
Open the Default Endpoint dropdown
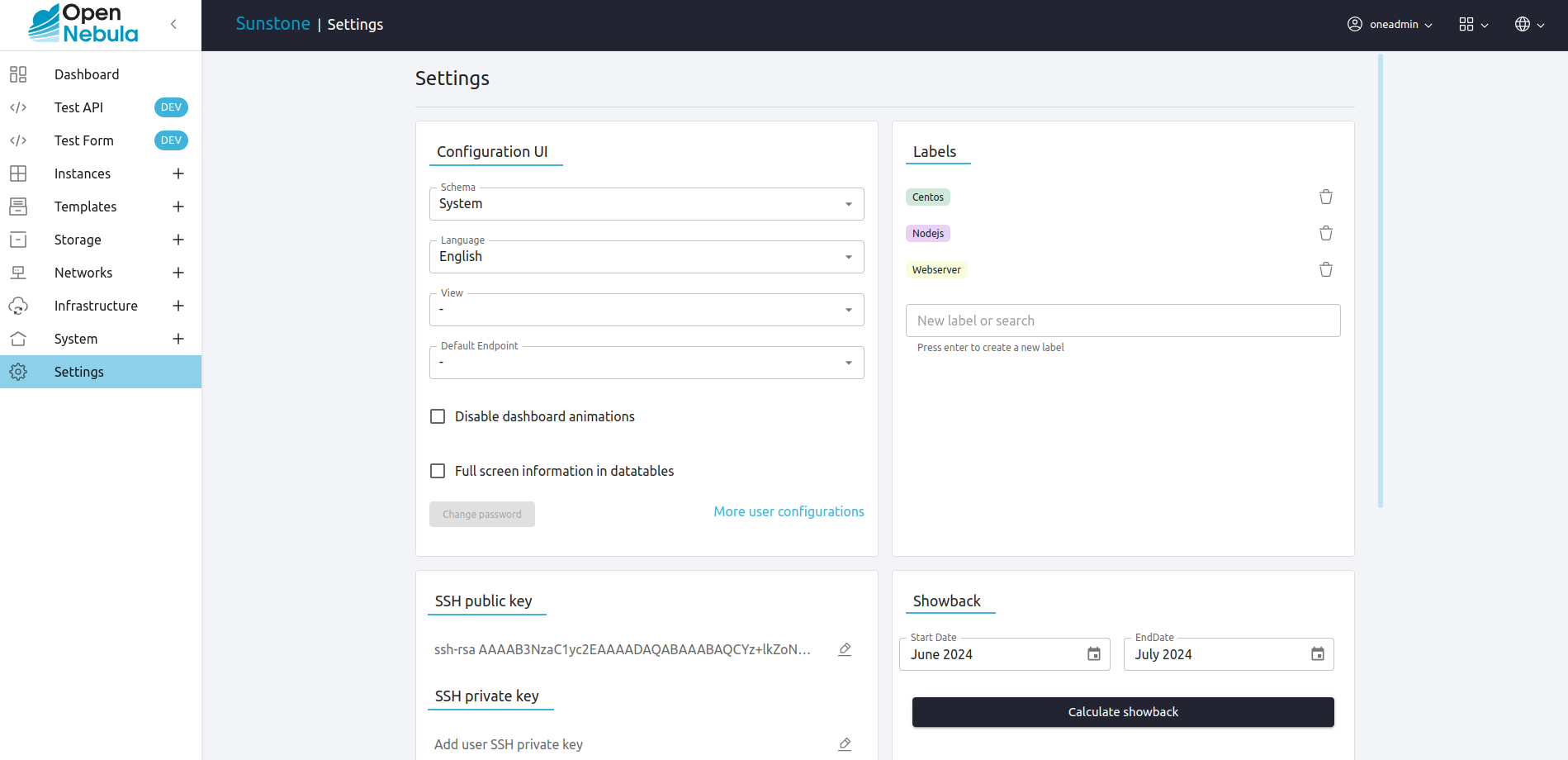click(647, 363)
